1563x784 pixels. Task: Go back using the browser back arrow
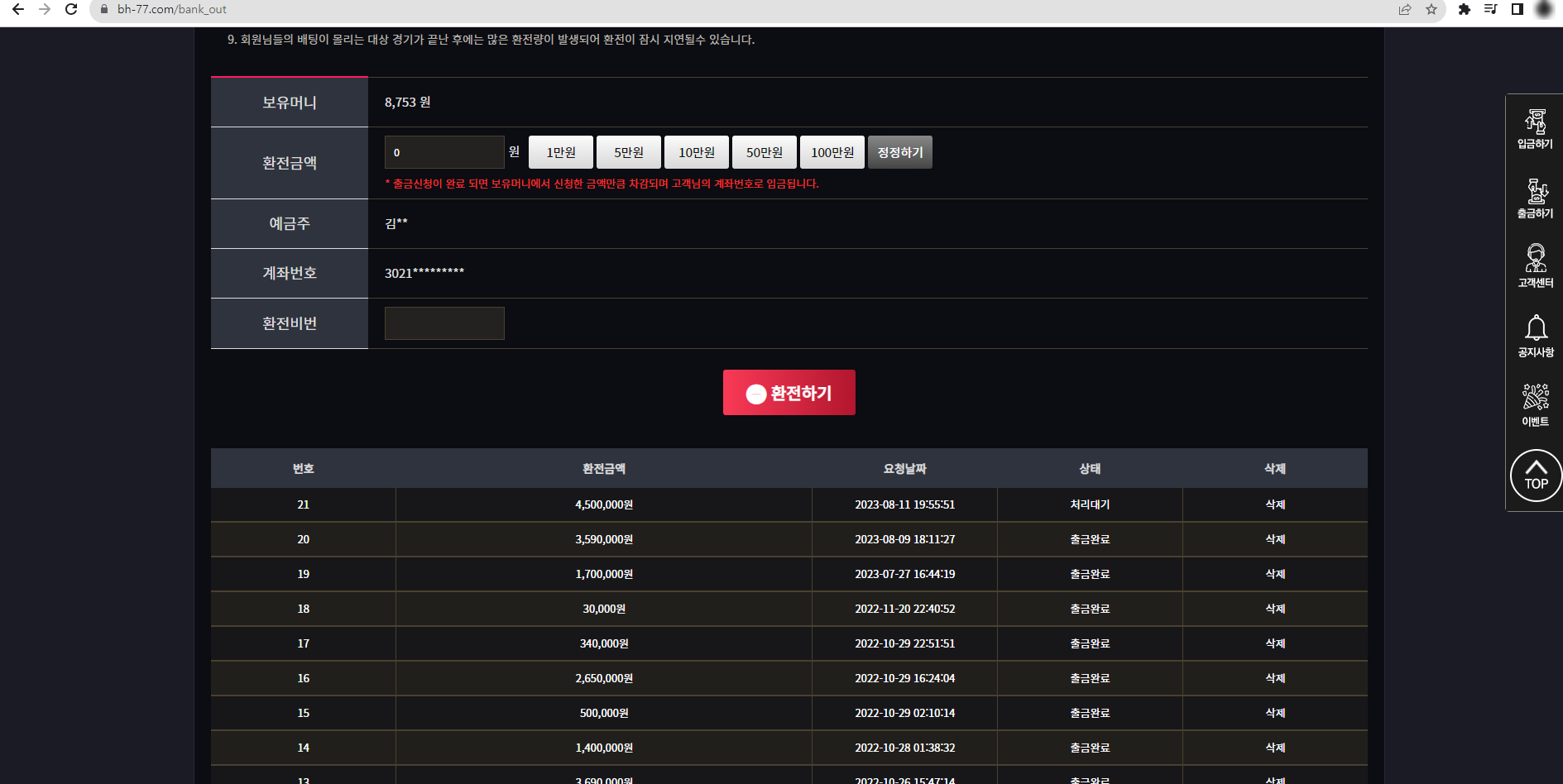tap(18, 9)
